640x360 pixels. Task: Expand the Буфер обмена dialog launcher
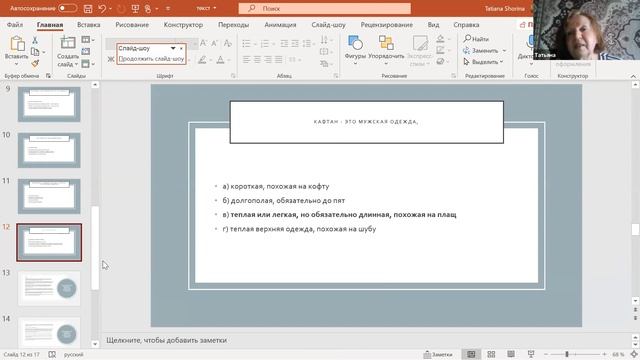coord(48,76)
